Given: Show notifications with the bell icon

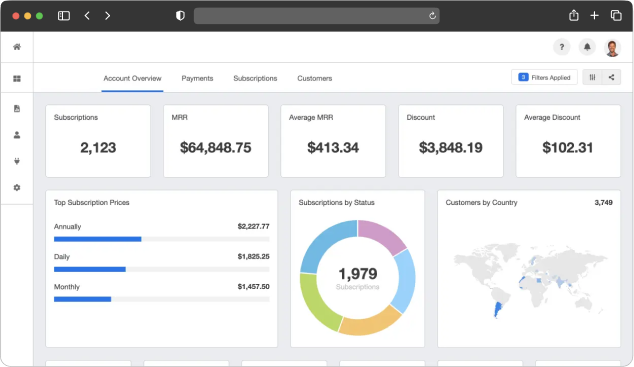Looking at the screenshot, I should (x=587, y=47).
